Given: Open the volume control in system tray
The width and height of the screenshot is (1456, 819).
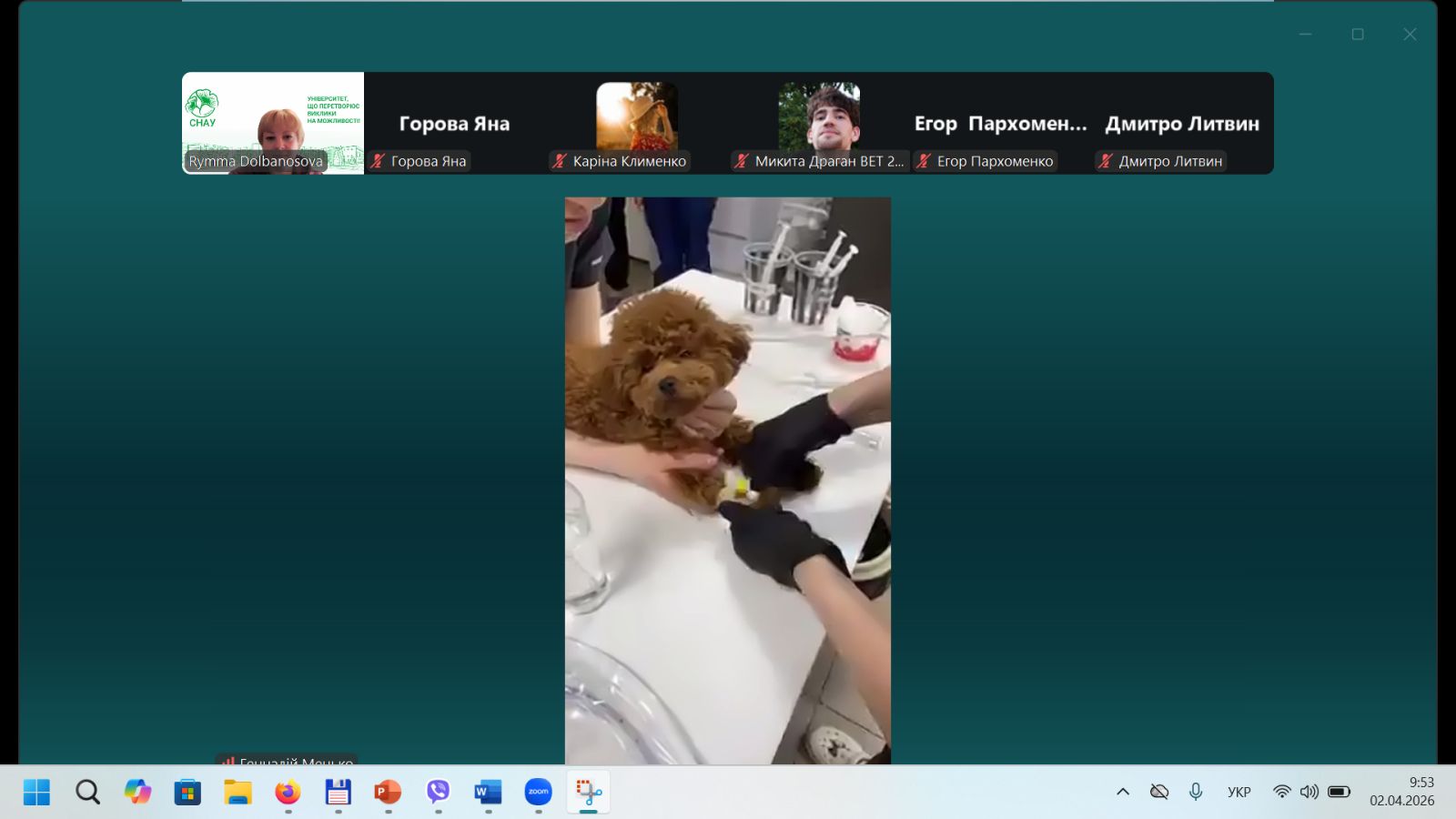Looking at the screenshot, I should [x=1309, y=792].
